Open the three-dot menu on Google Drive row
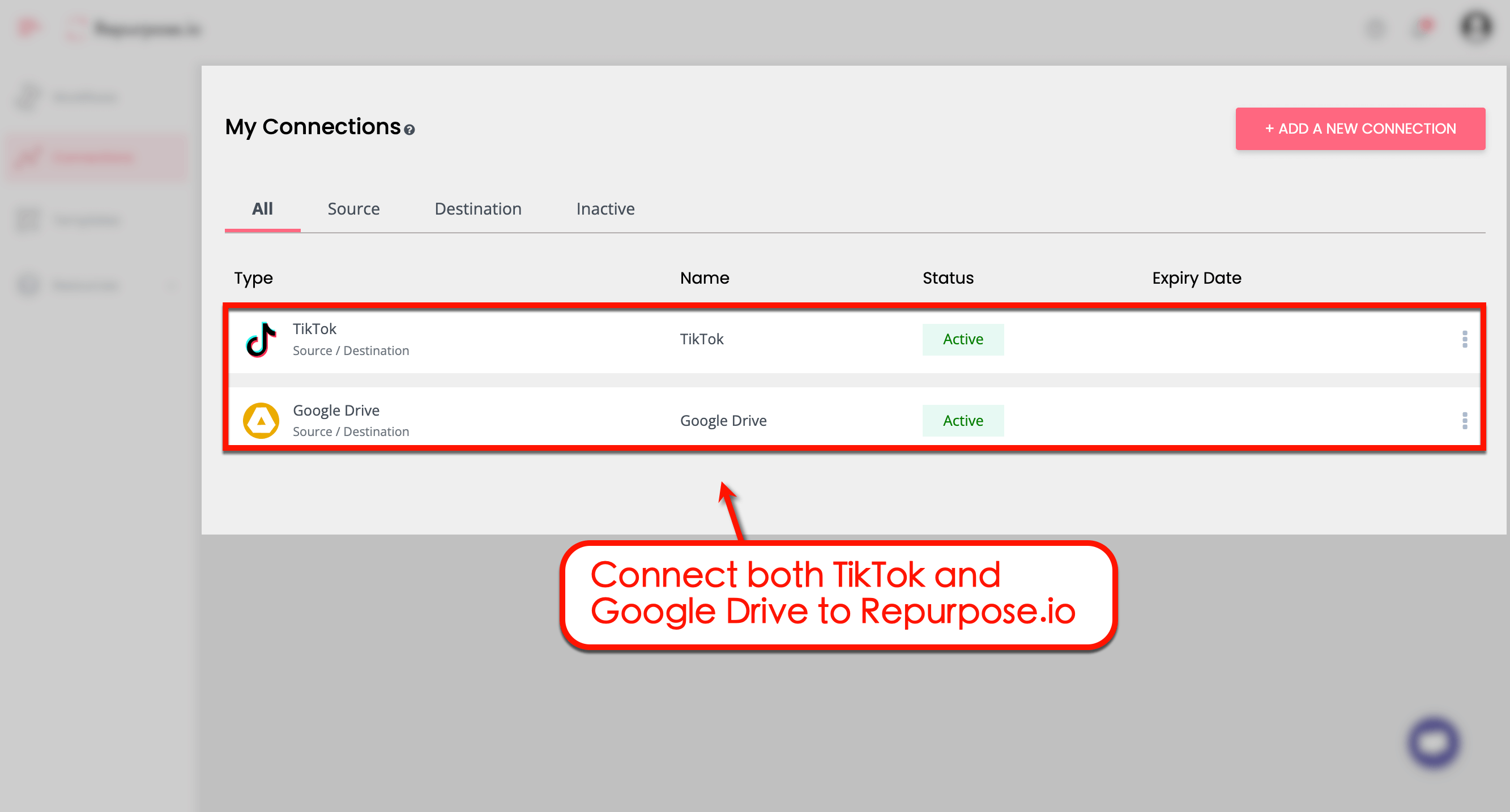The width and height of the screenshot is (1510, 812). [x=1465, y=420]
